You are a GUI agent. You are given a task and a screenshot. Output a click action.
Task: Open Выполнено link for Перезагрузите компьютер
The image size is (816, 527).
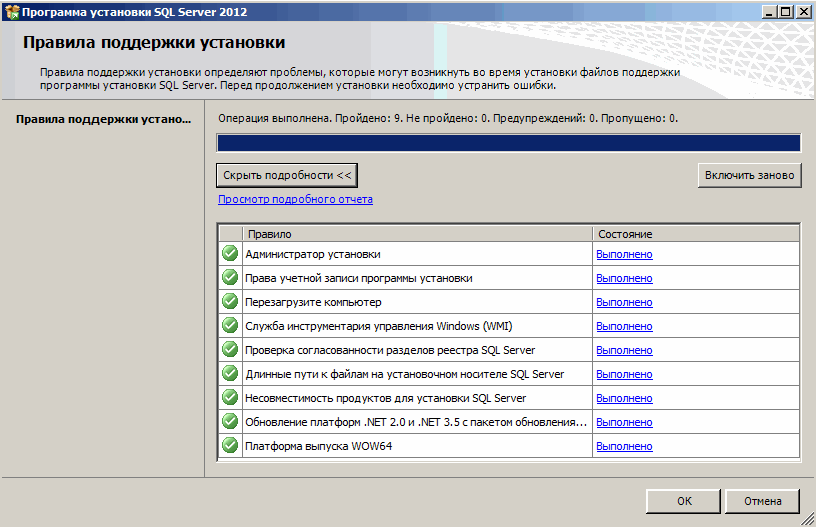624,302
